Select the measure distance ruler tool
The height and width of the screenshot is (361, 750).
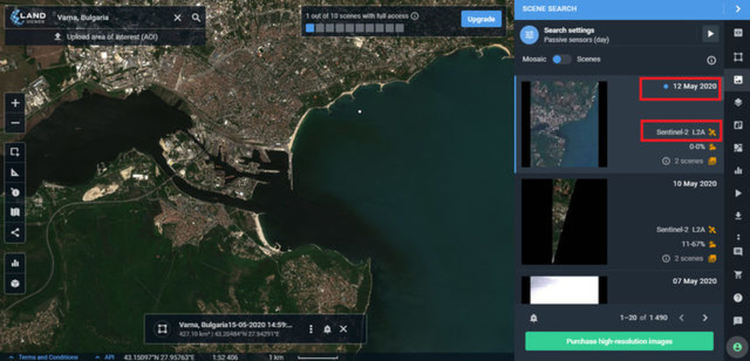[x=15, y=172]
